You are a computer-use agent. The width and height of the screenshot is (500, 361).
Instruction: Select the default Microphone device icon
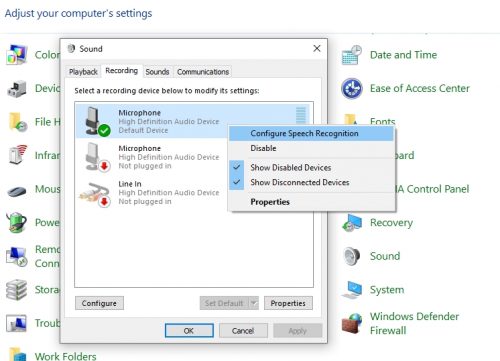click(x=97, y=121)
